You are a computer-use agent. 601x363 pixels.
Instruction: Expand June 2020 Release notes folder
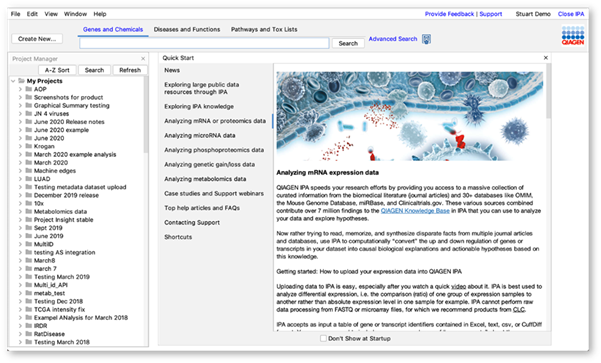tap(20, 122)
